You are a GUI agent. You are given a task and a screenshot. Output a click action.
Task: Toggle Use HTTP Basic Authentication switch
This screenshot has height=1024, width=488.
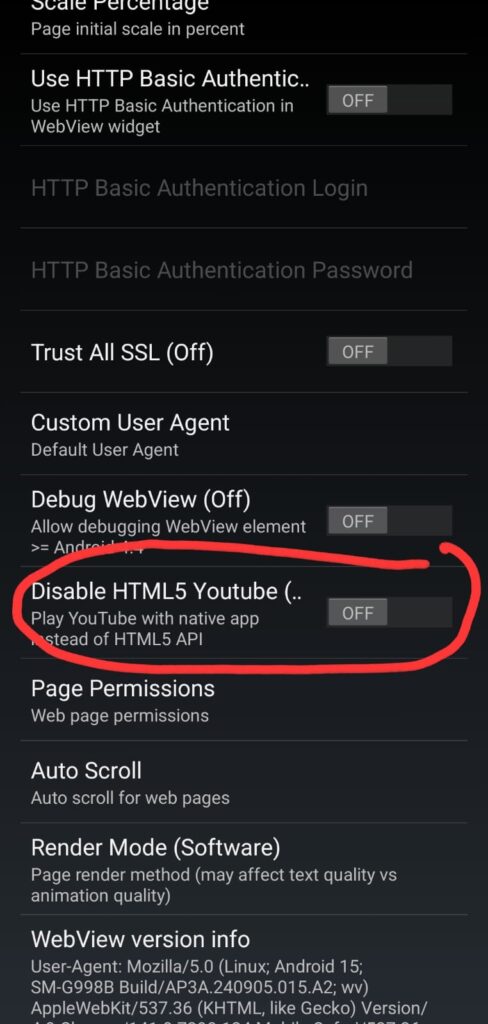point(389,100)
